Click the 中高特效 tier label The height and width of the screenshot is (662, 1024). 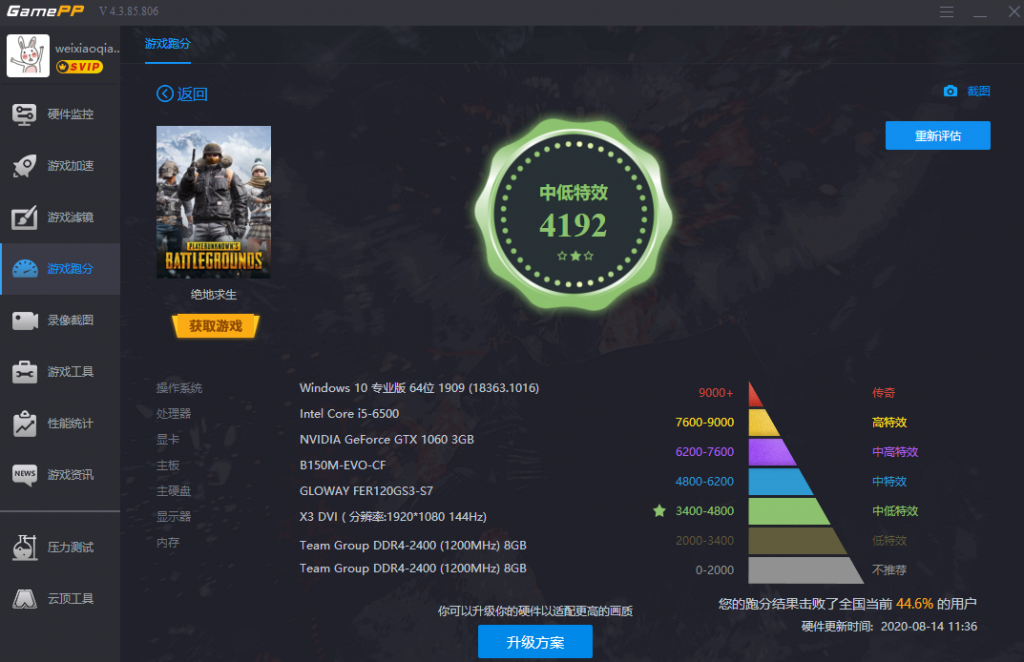[x=895, y=452]
